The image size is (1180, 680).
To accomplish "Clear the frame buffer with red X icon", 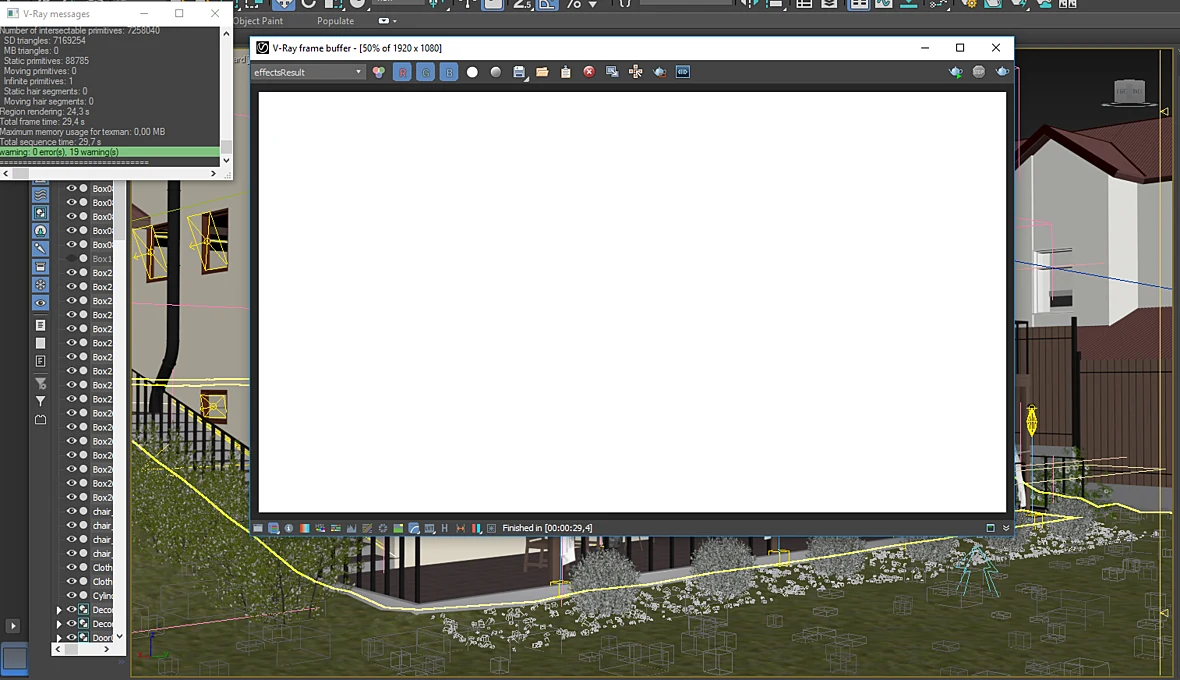I will (x=589, y=71).
